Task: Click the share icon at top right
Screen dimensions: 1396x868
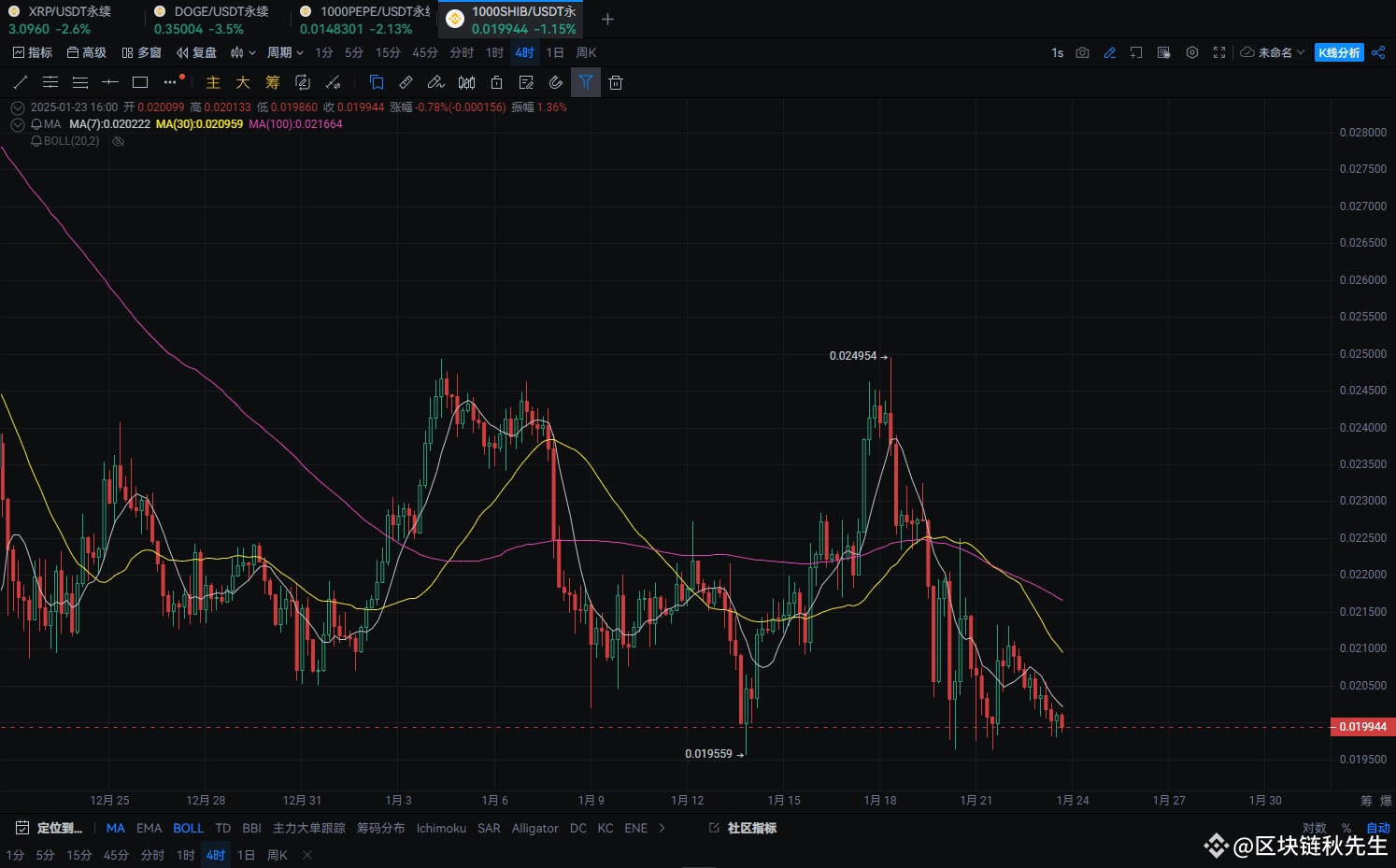Action: (x=1378, y=53)
